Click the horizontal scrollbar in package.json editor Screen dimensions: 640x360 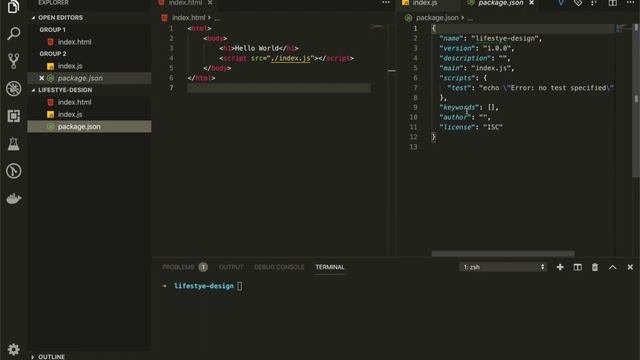pyautogui.click(x=503, y=253)
